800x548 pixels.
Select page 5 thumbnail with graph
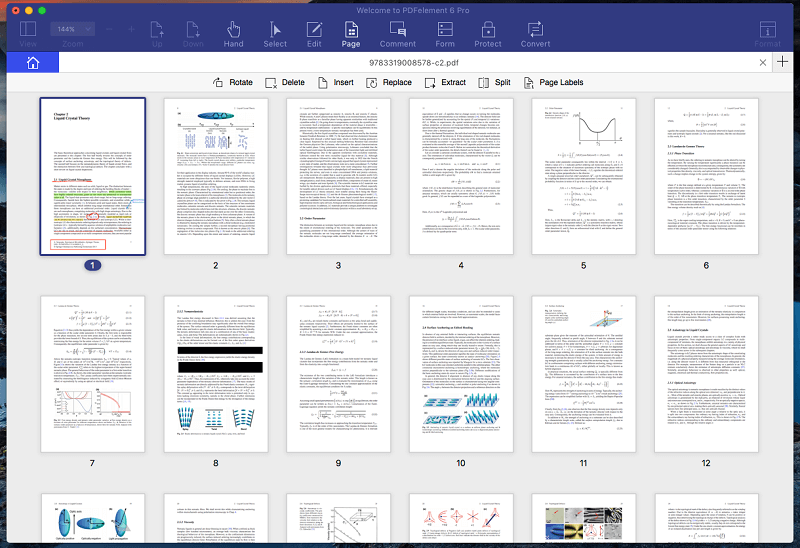click(584, 176)
